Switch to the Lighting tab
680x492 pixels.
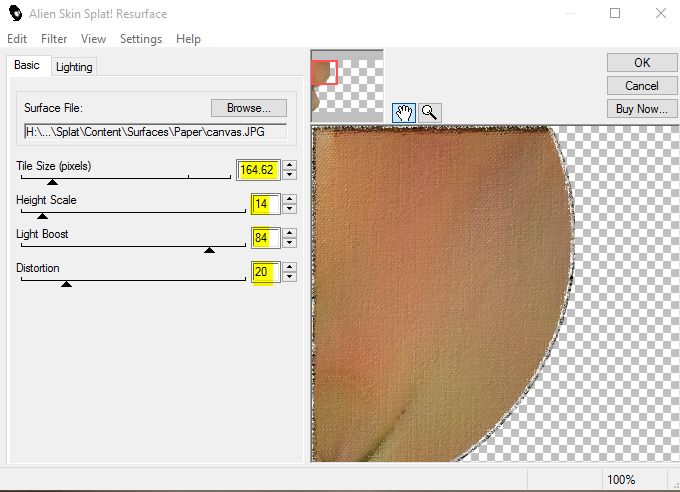pos(74,67)
